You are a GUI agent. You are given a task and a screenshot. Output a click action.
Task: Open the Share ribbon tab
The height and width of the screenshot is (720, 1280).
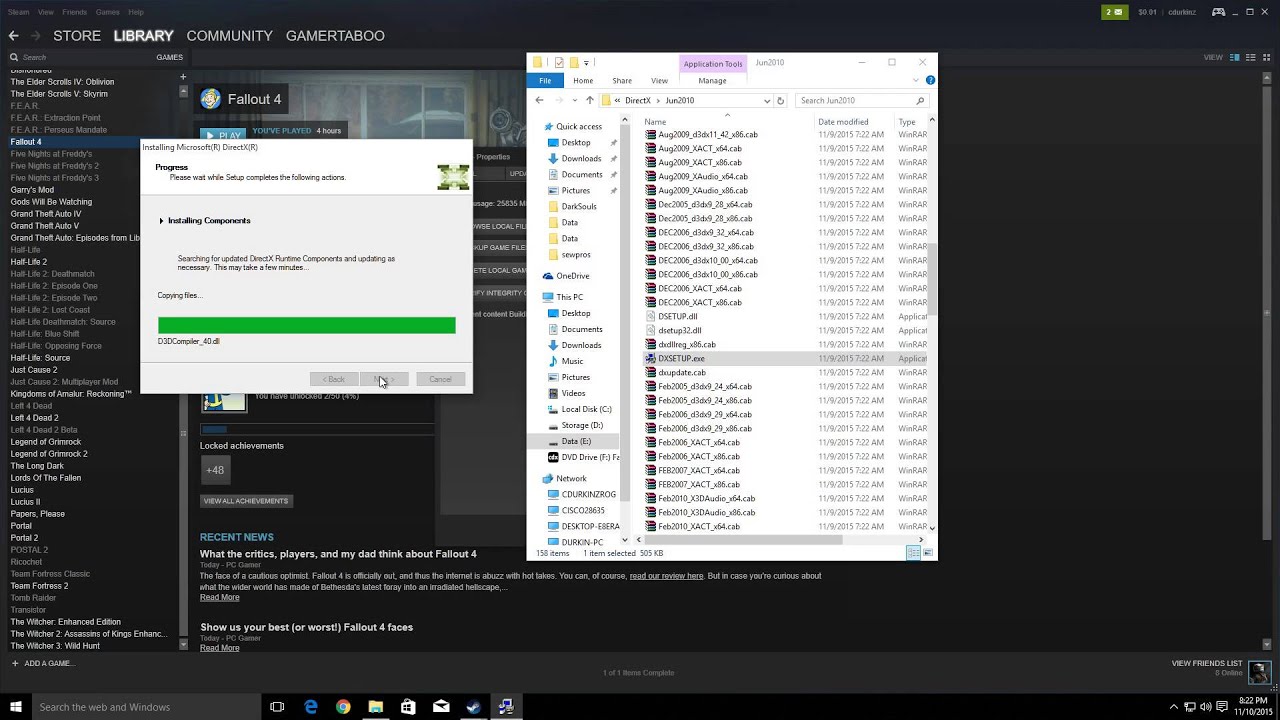[622, 81]
